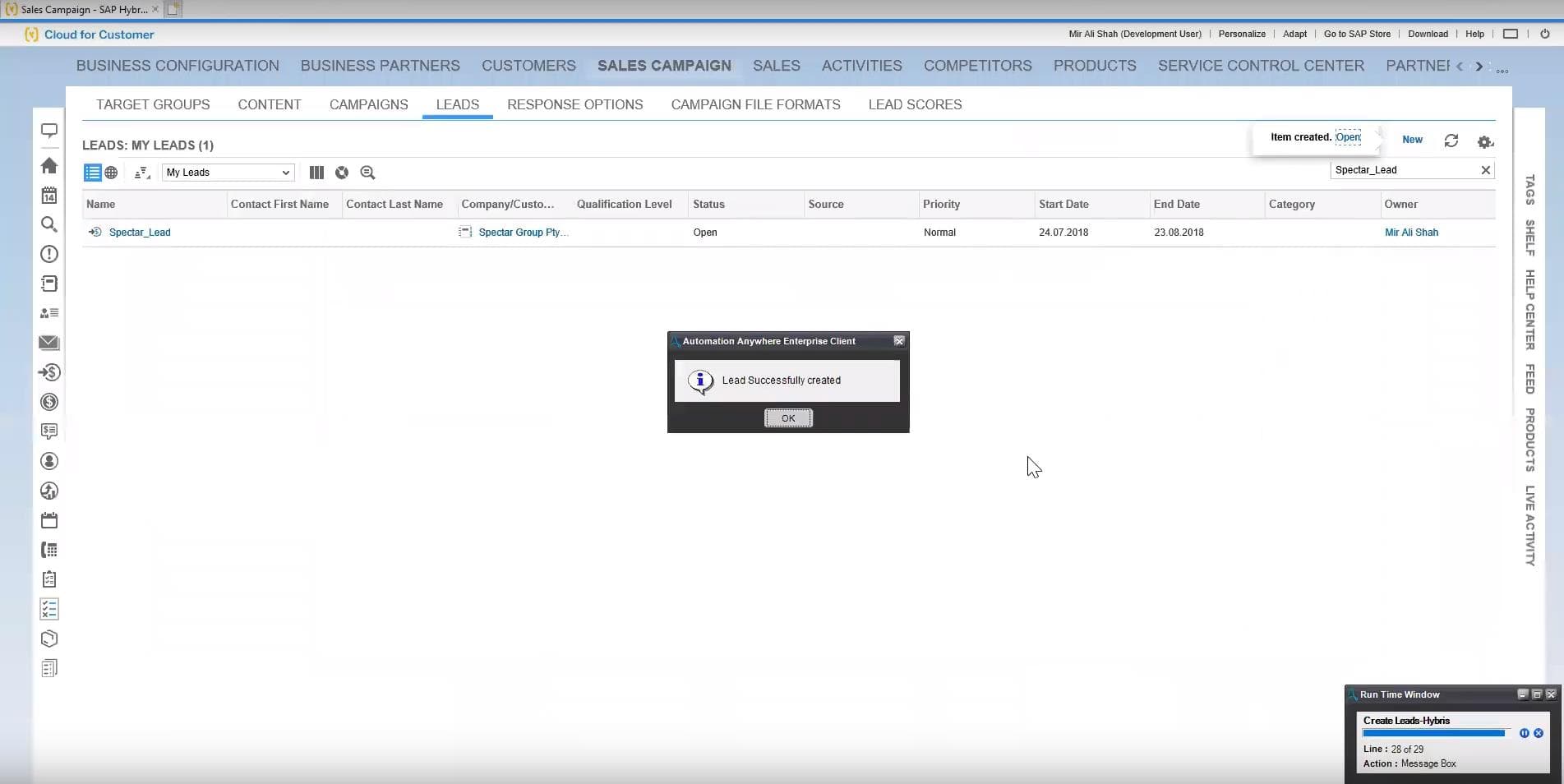Image resolution: width=1564 pixels, height=784 pixels.
Task: Click the Spectar_Lead search field
Action: 1405,170
